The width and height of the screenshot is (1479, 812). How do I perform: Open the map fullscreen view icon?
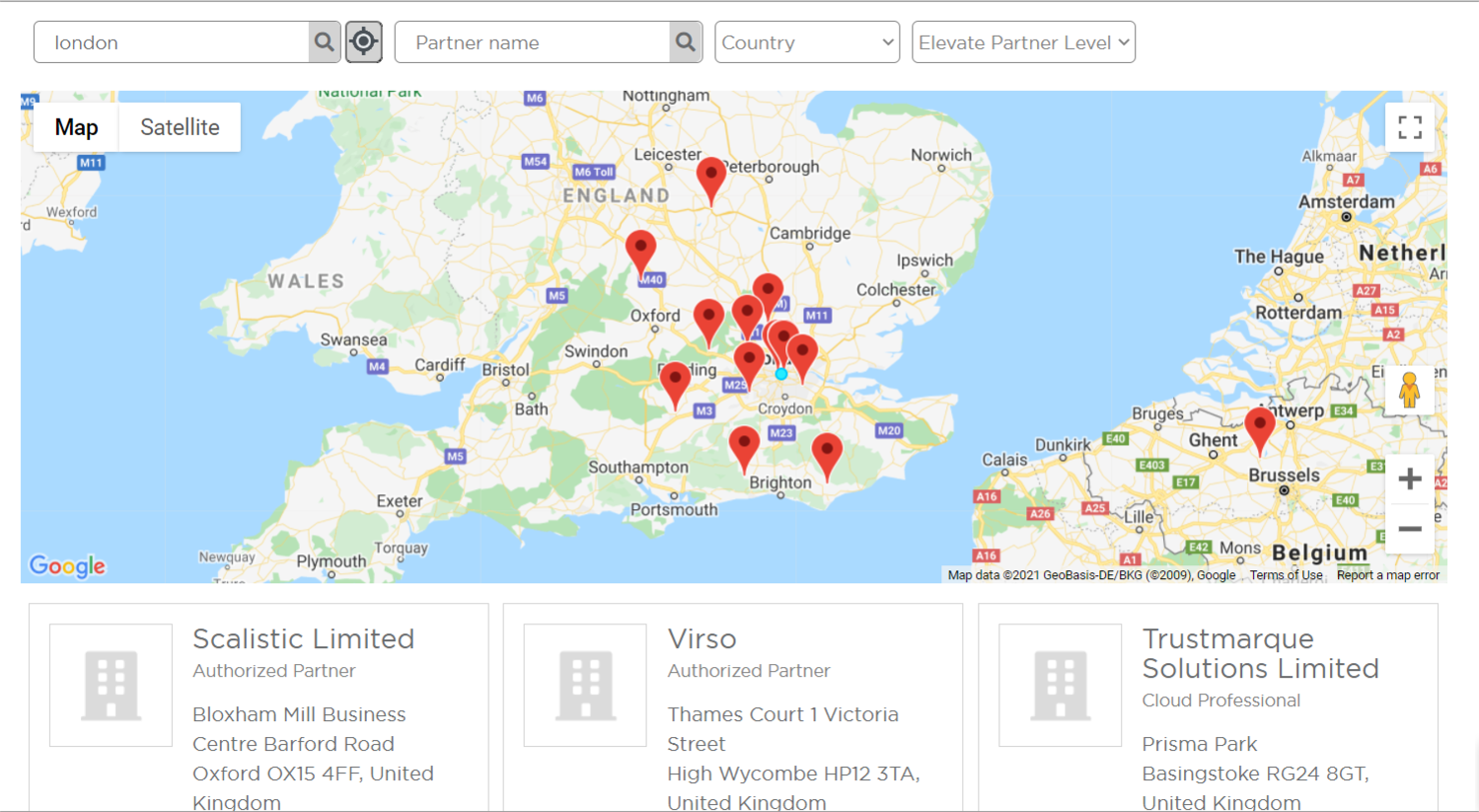[1409, 127]
